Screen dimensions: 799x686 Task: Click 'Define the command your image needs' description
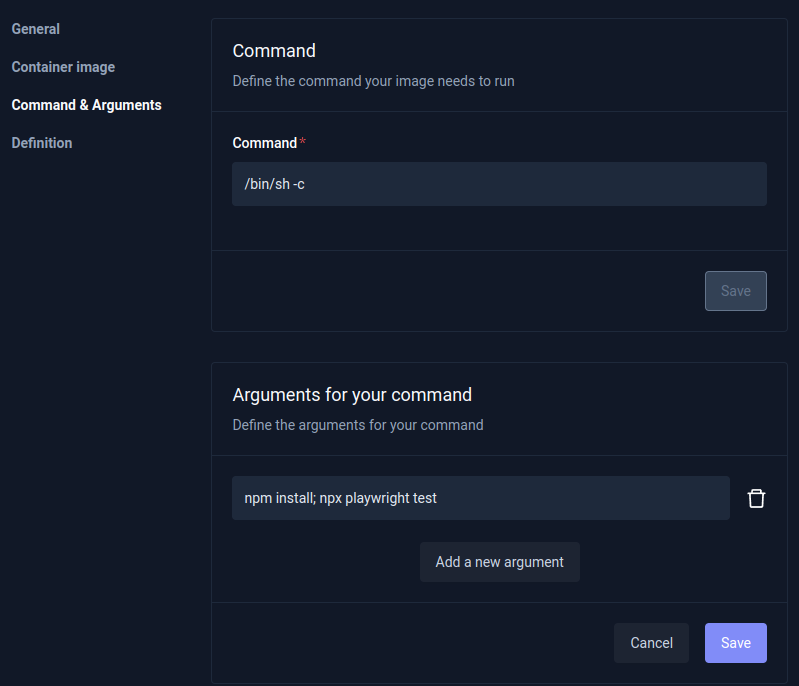(x=373, y=81)
